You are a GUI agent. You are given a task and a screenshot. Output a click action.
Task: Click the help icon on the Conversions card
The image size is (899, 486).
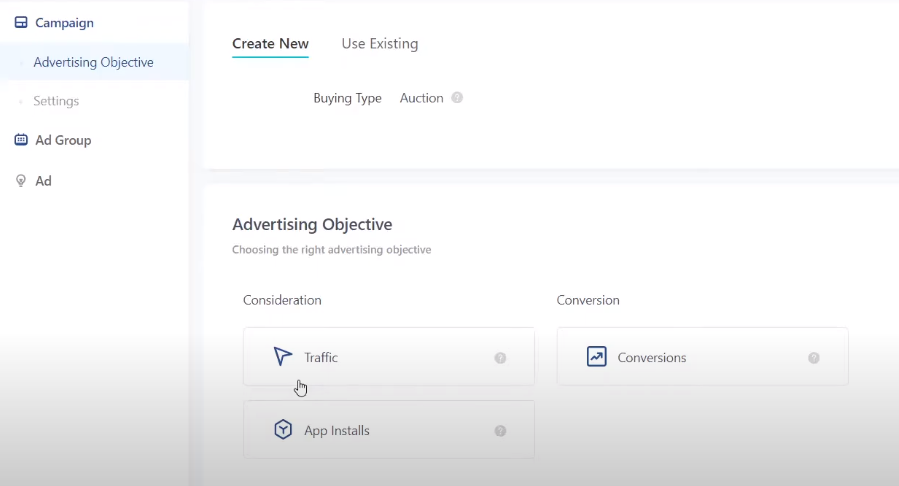[814, 358]
